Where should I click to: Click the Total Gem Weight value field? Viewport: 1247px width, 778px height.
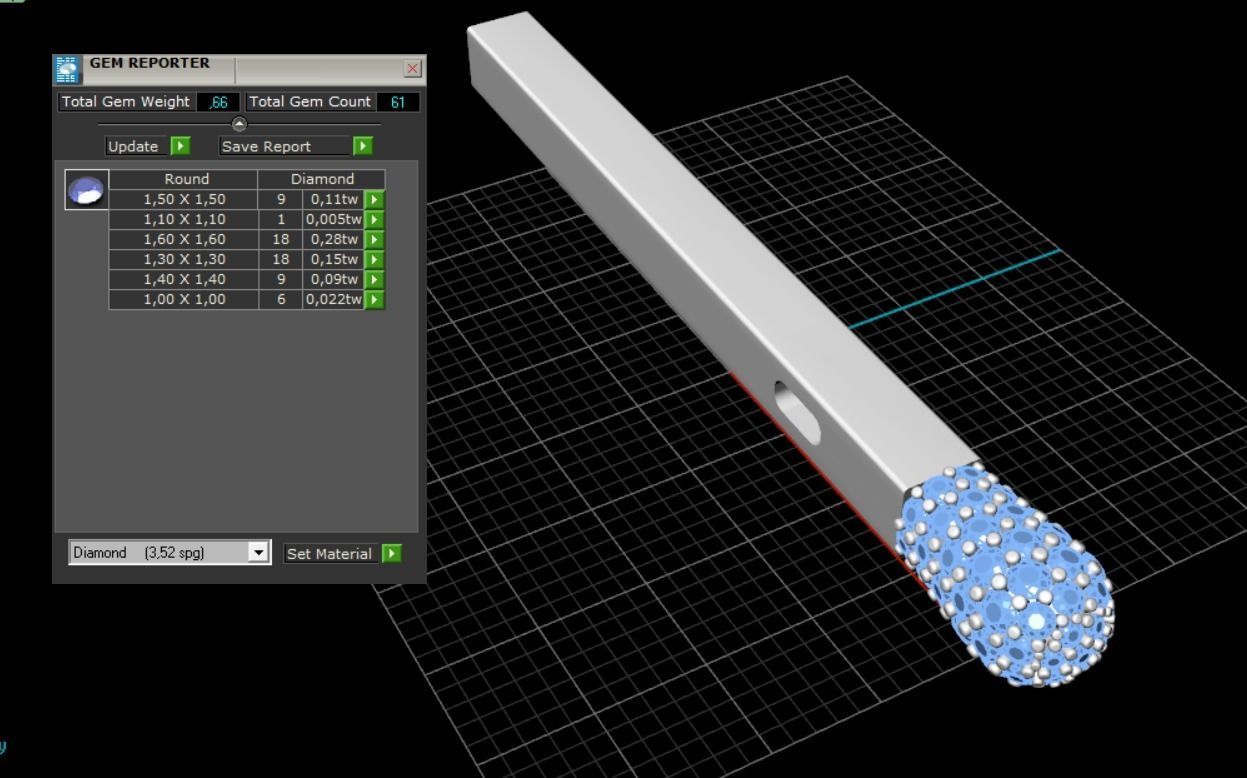pos(218,102)
